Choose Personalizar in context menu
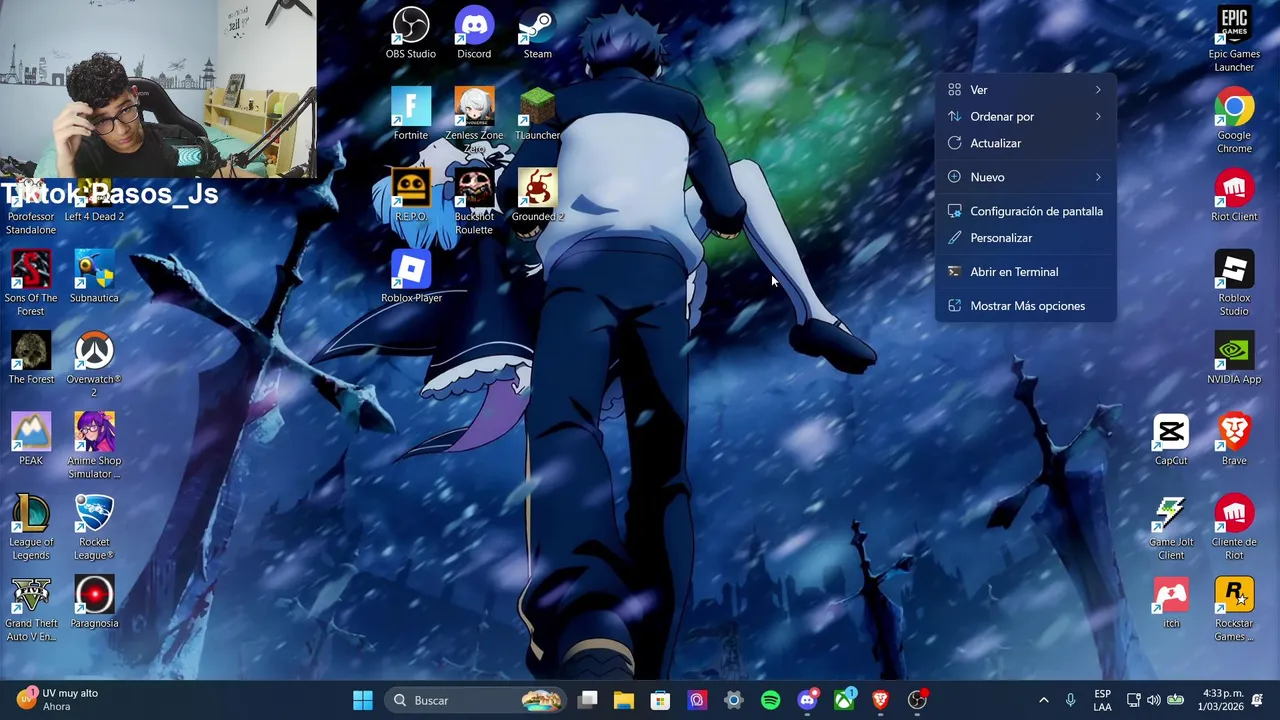Image resolution: width=1280 pixels, height=720 pixels. click(1025, 238)
